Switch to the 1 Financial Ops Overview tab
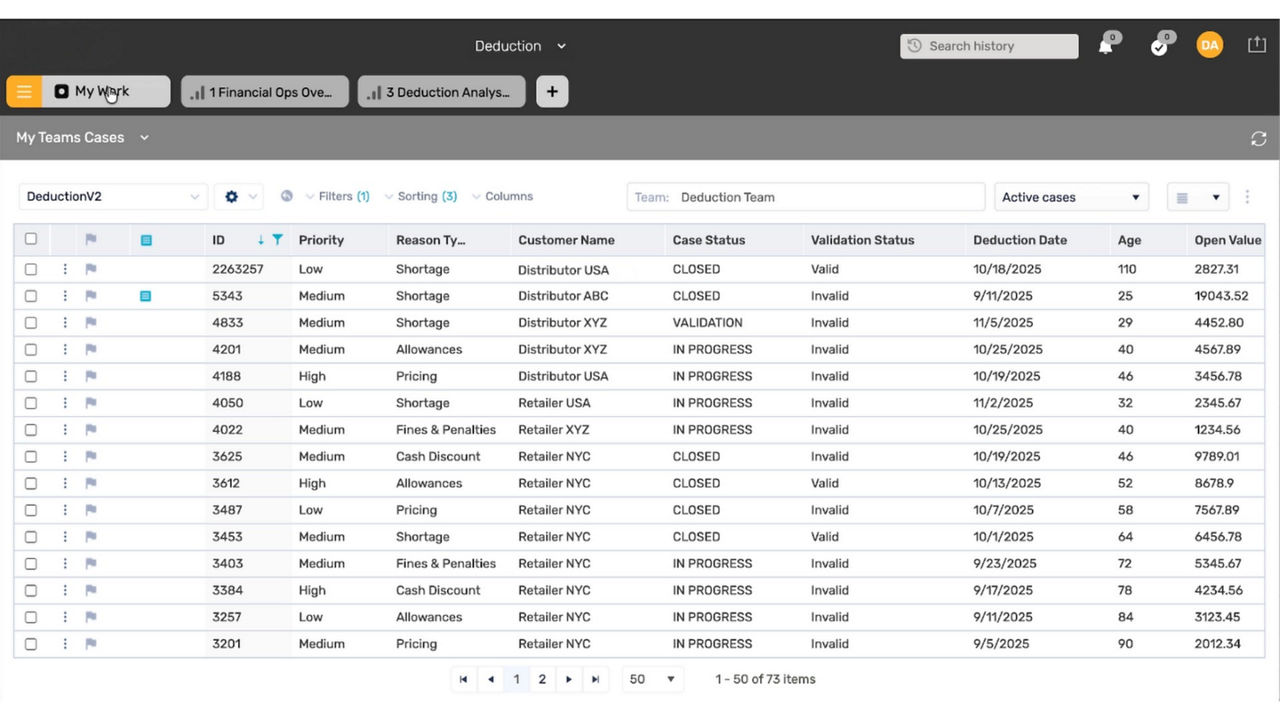 265,92
